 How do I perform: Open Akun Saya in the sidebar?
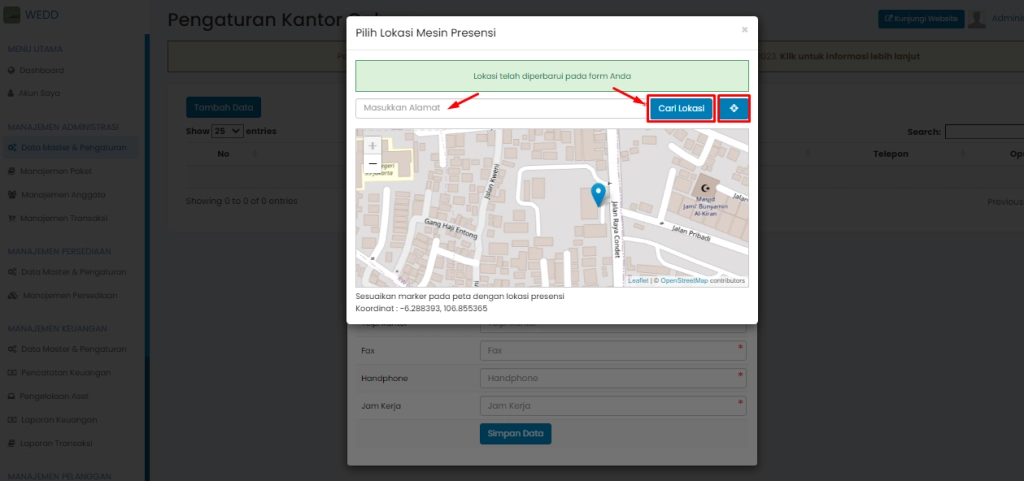tap(40, 93)
